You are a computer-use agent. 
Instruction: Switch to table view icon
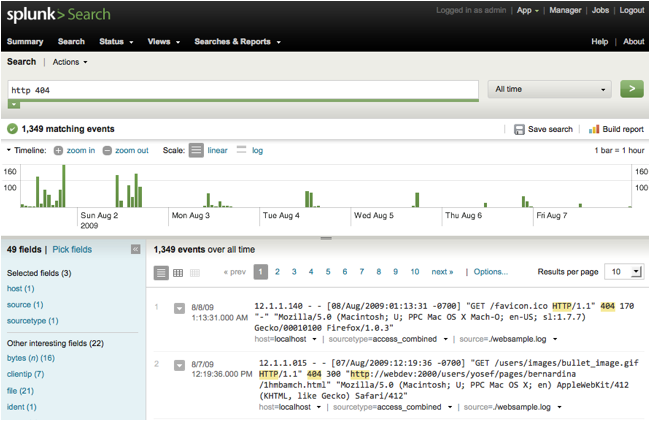178,273
